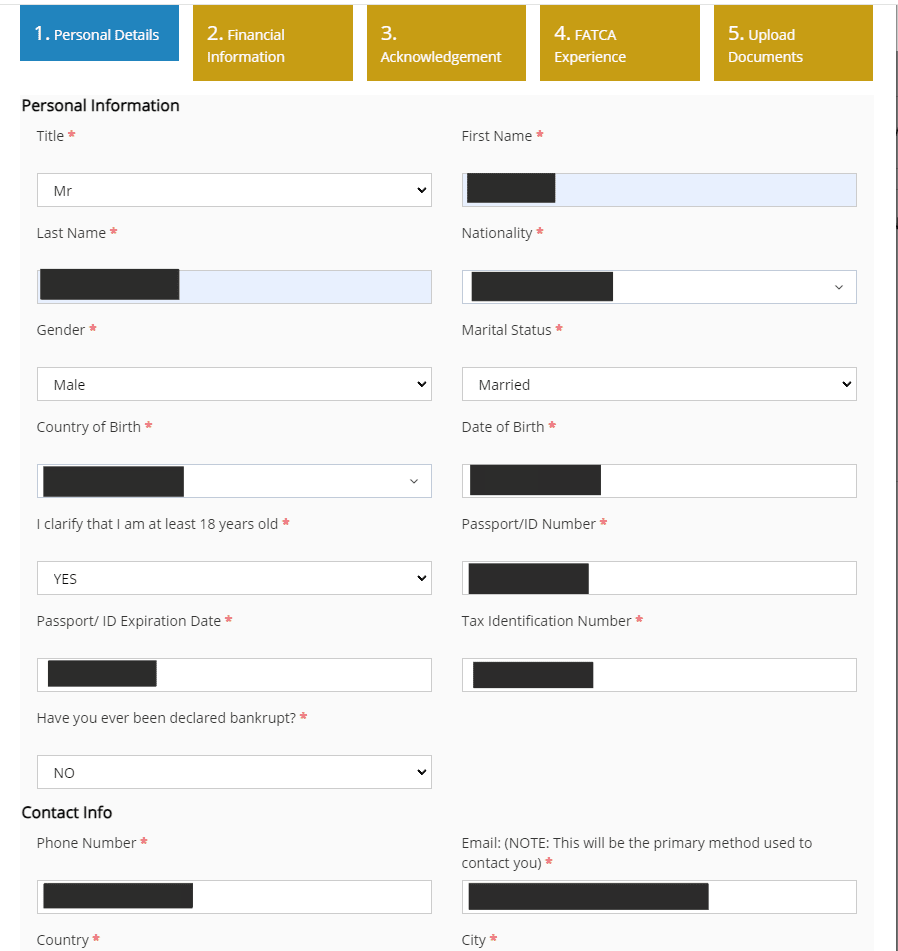Go to Upload Documents step

[793, 43]
